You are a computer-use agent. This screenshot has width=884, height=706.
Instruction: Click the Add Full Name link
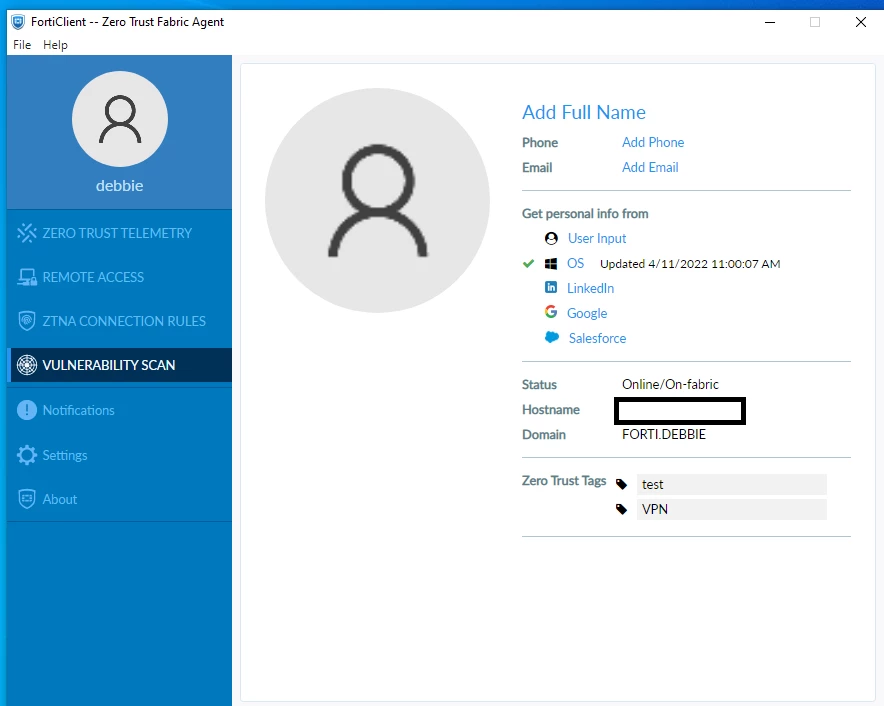click(x=584, y=112)
